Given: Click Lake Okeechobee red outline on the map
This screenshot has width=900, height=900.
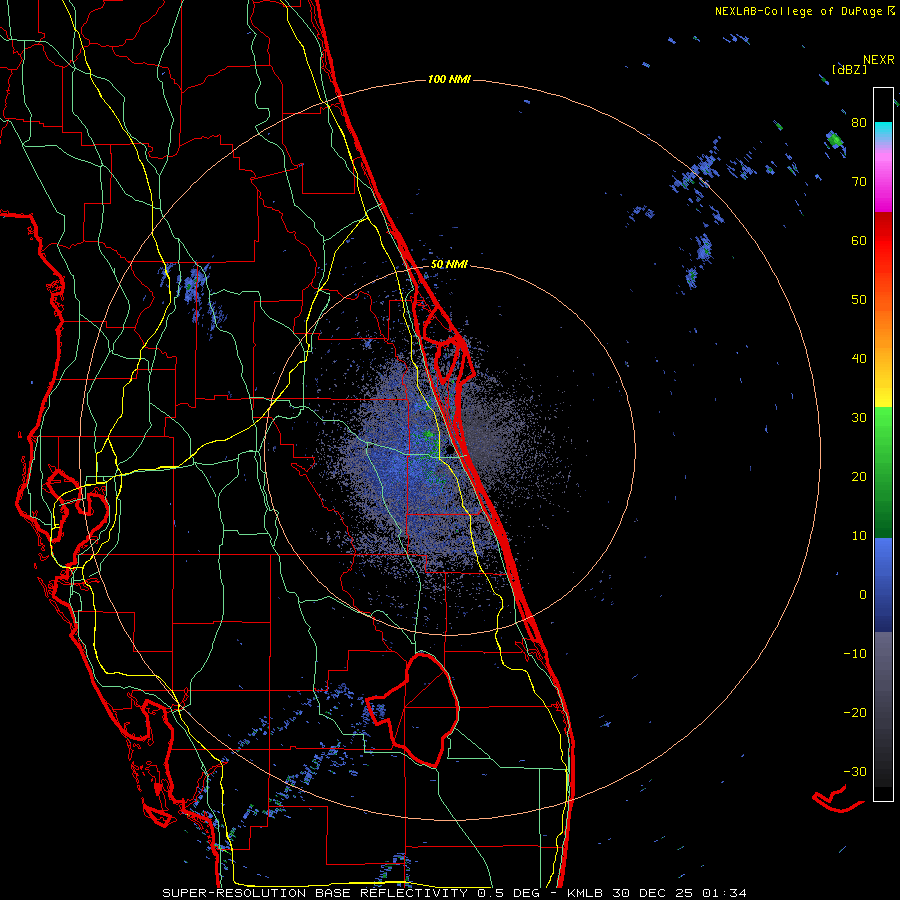Looking at the screenshot, I should point(414,709).
